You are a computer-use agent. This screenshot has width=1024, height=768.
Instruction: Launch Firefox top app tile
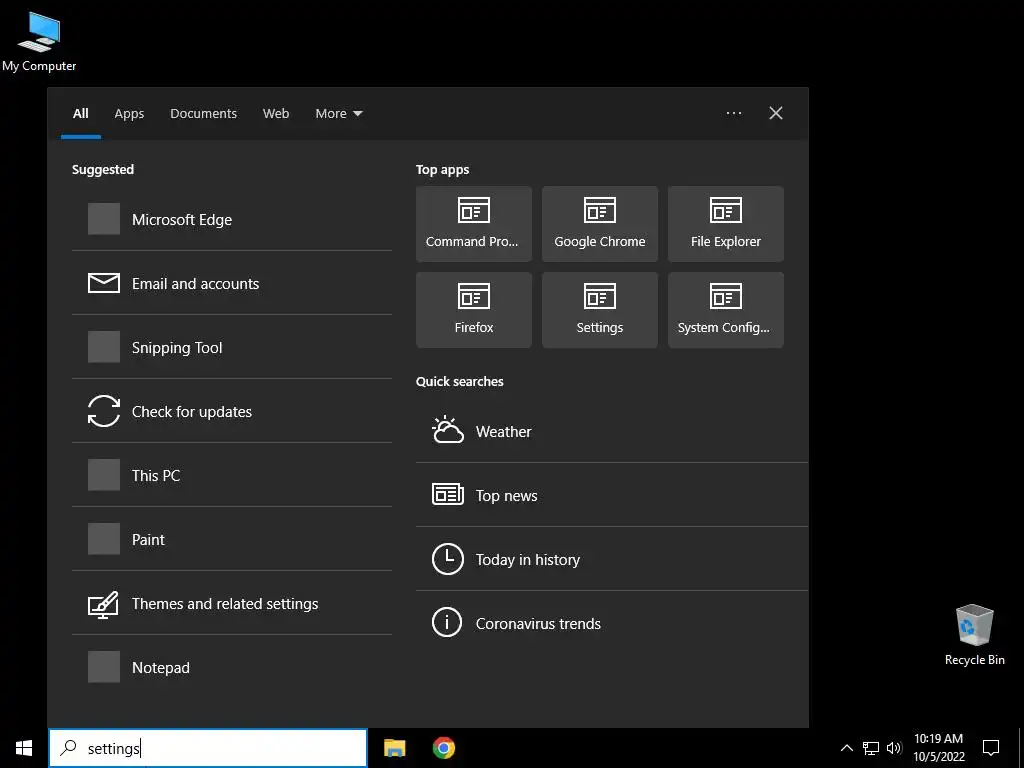click(473, 310)
